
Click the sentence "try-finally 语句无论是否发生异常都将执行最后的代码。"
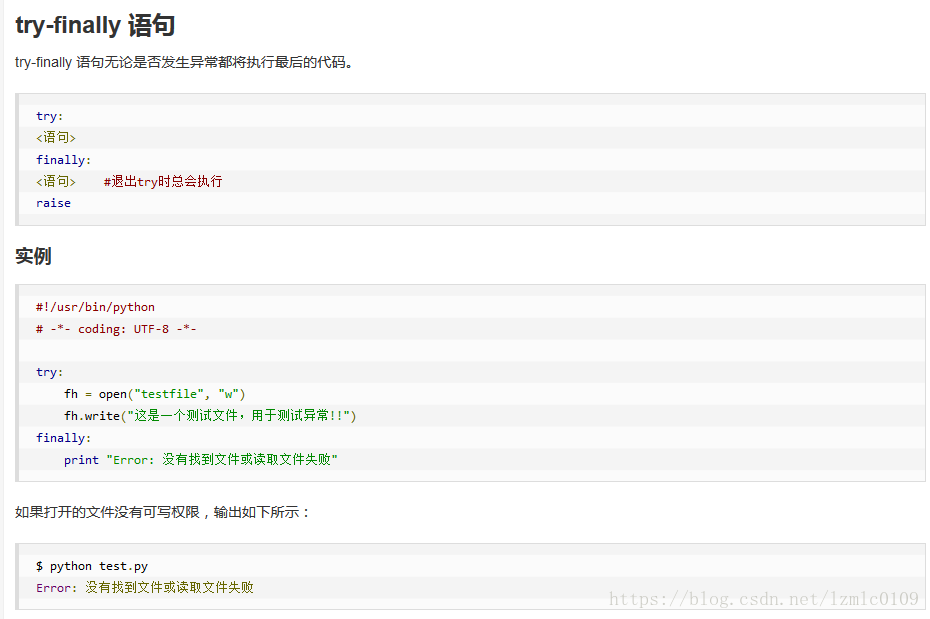point(184,62)
